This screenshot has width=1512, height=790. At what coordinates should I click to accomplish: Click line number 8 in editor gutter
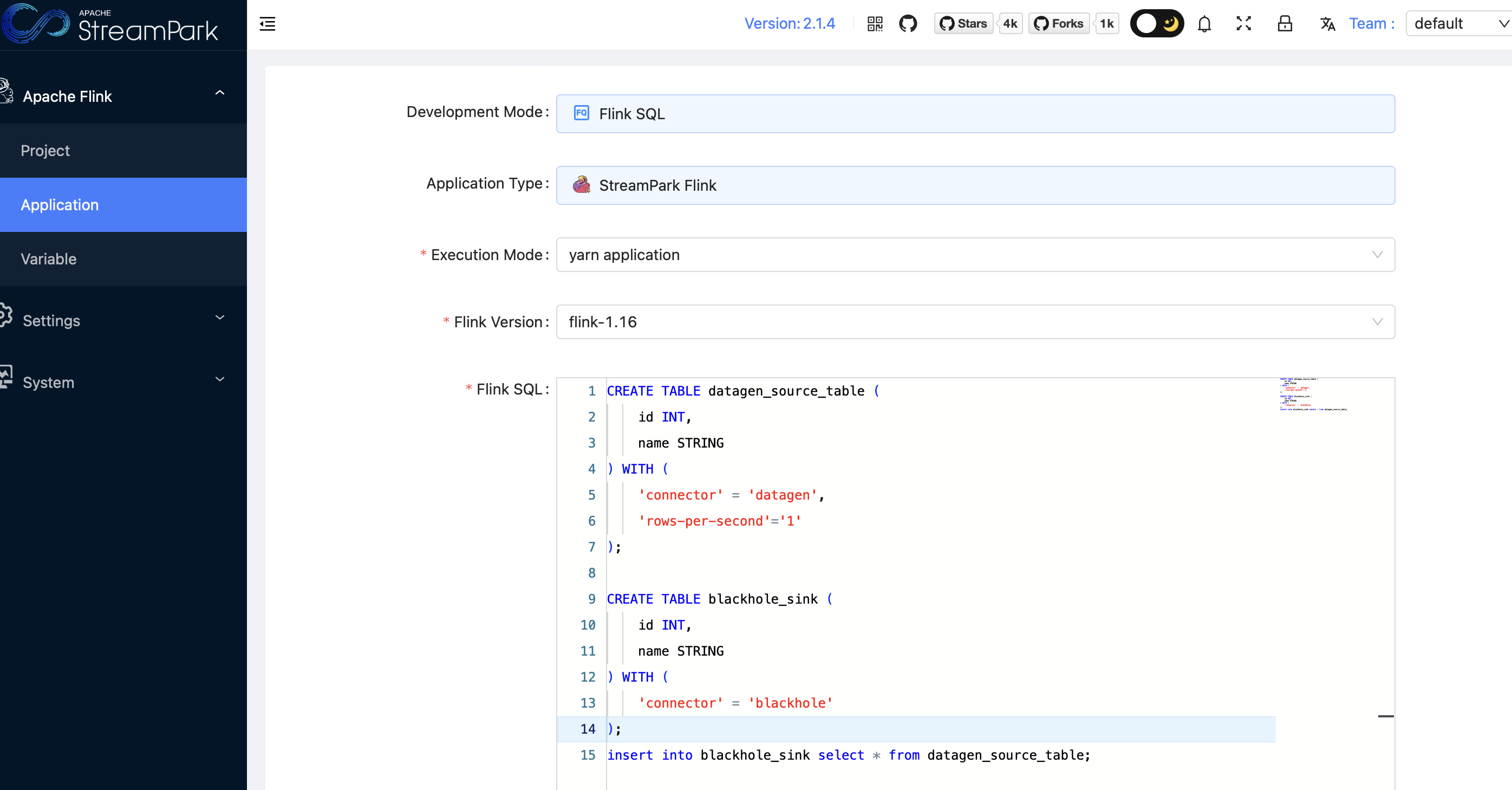coord(592,573)
